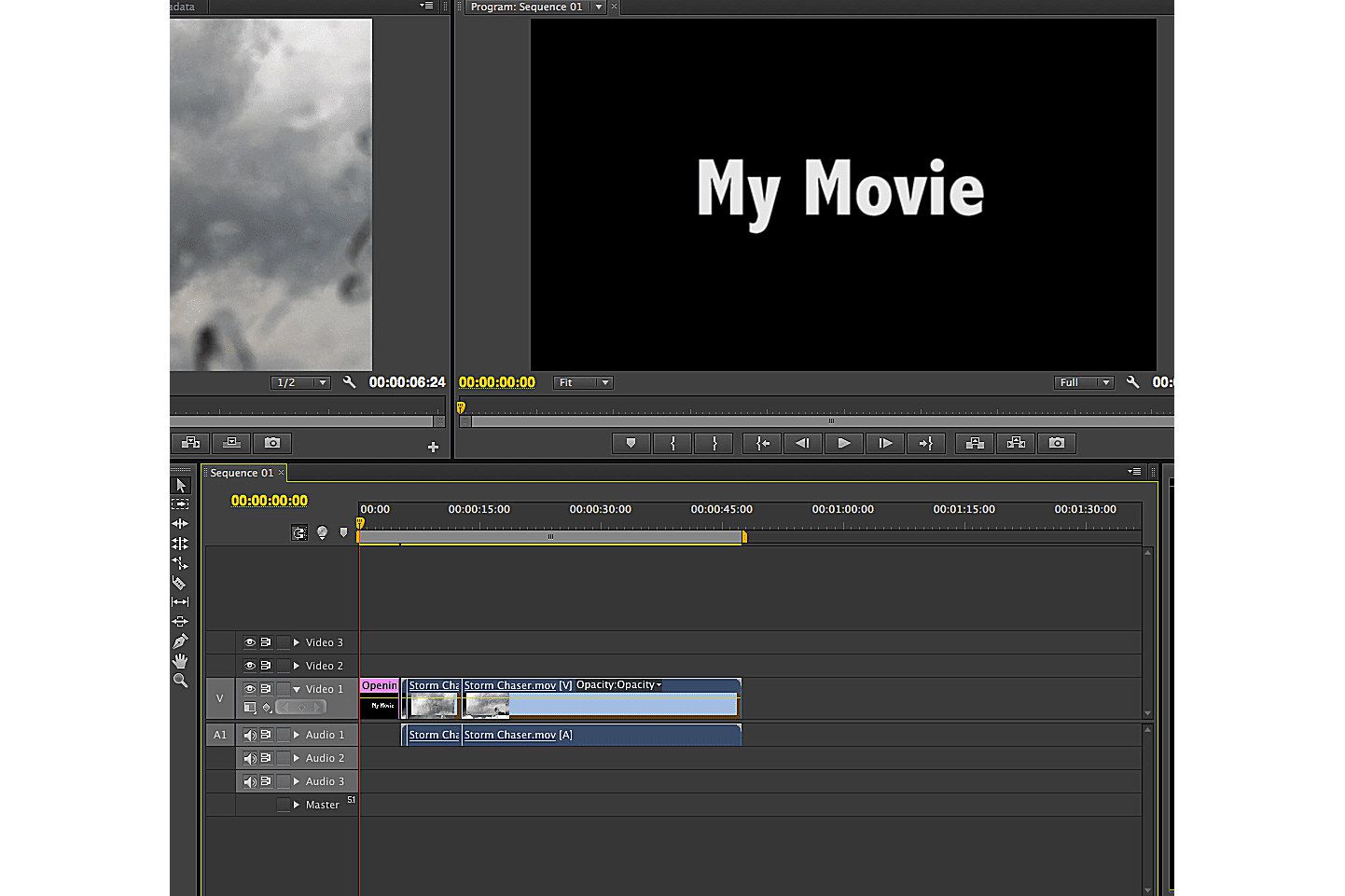Select the Slide tool
The image size is (1345, 896).
point(180,622)
